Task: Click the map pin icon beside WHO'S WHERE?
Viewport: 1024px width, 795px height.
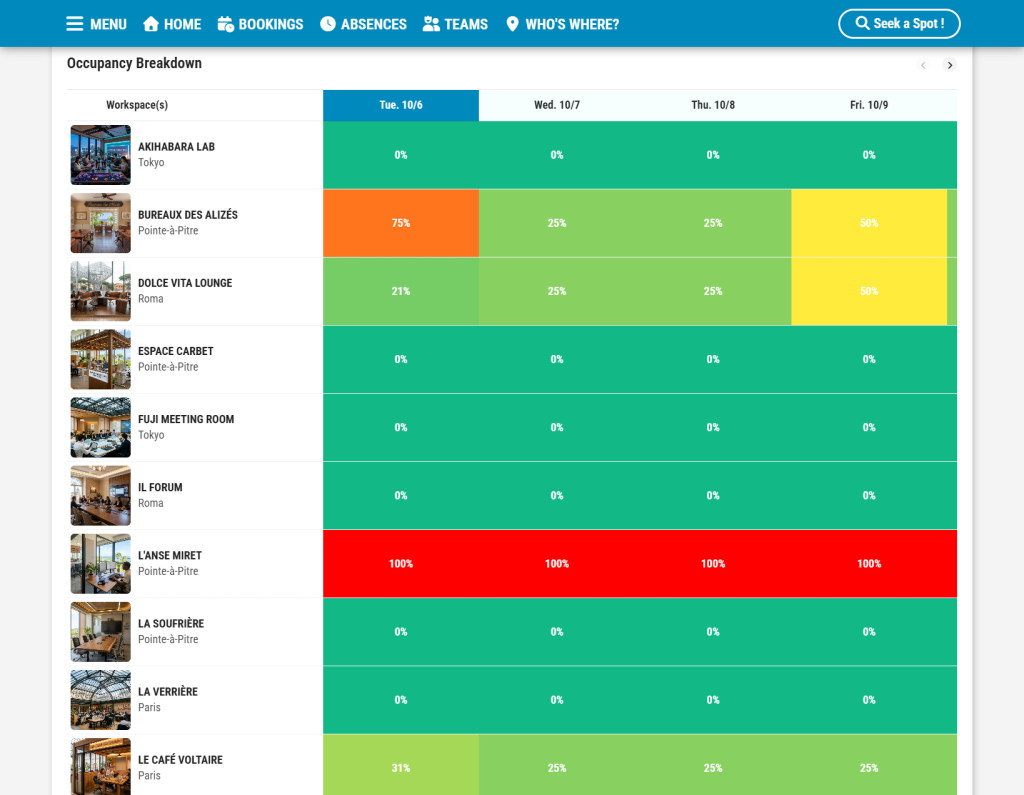Action: pos(513,24)
